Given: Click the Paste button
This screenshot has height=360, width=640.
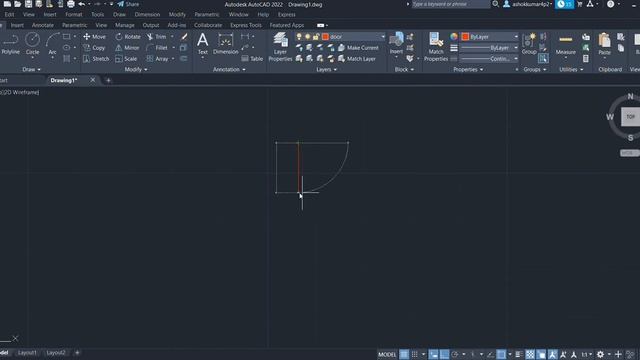Looking at the screenshot, I should [x=604, y=44].
